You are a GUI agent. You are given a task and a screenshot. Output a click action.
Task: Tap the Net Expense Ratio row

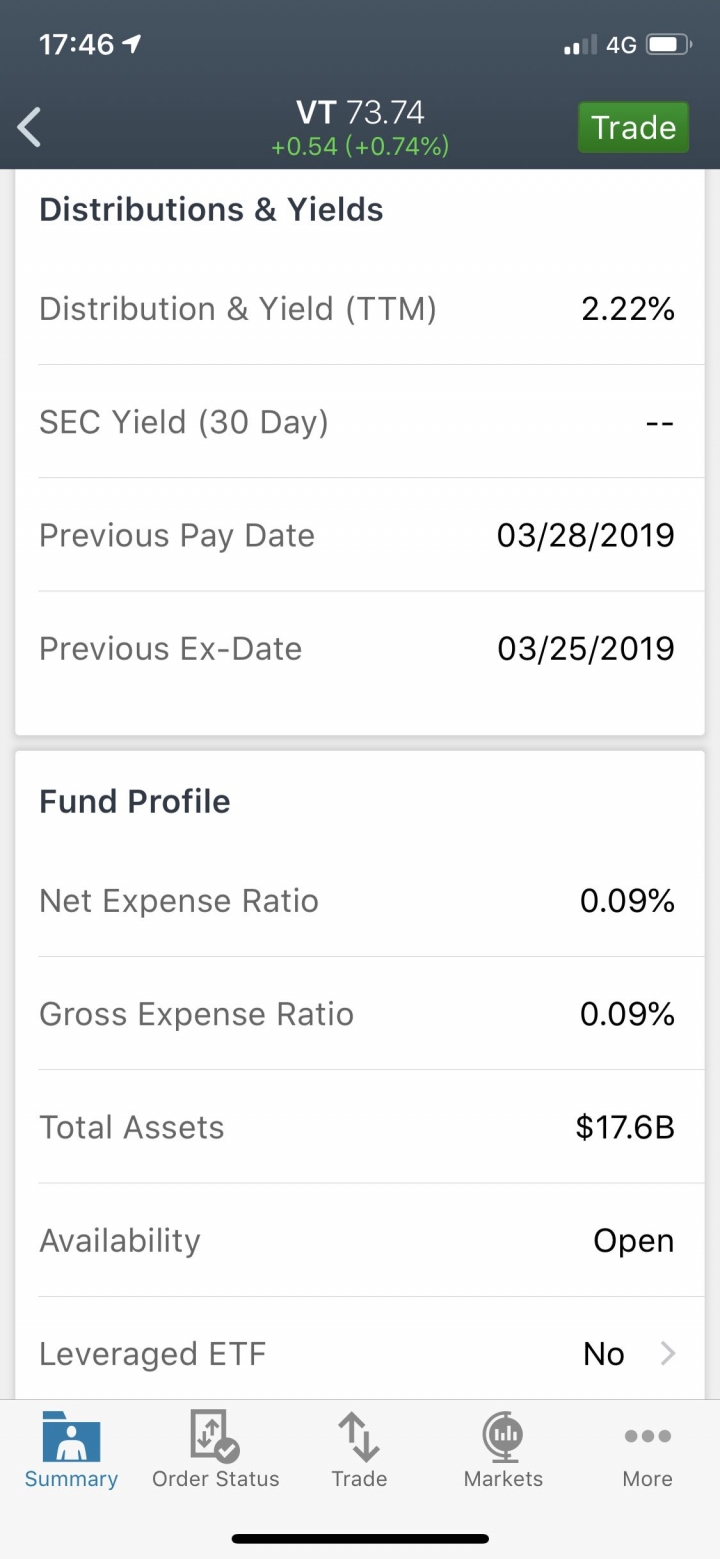pos(359,901)
